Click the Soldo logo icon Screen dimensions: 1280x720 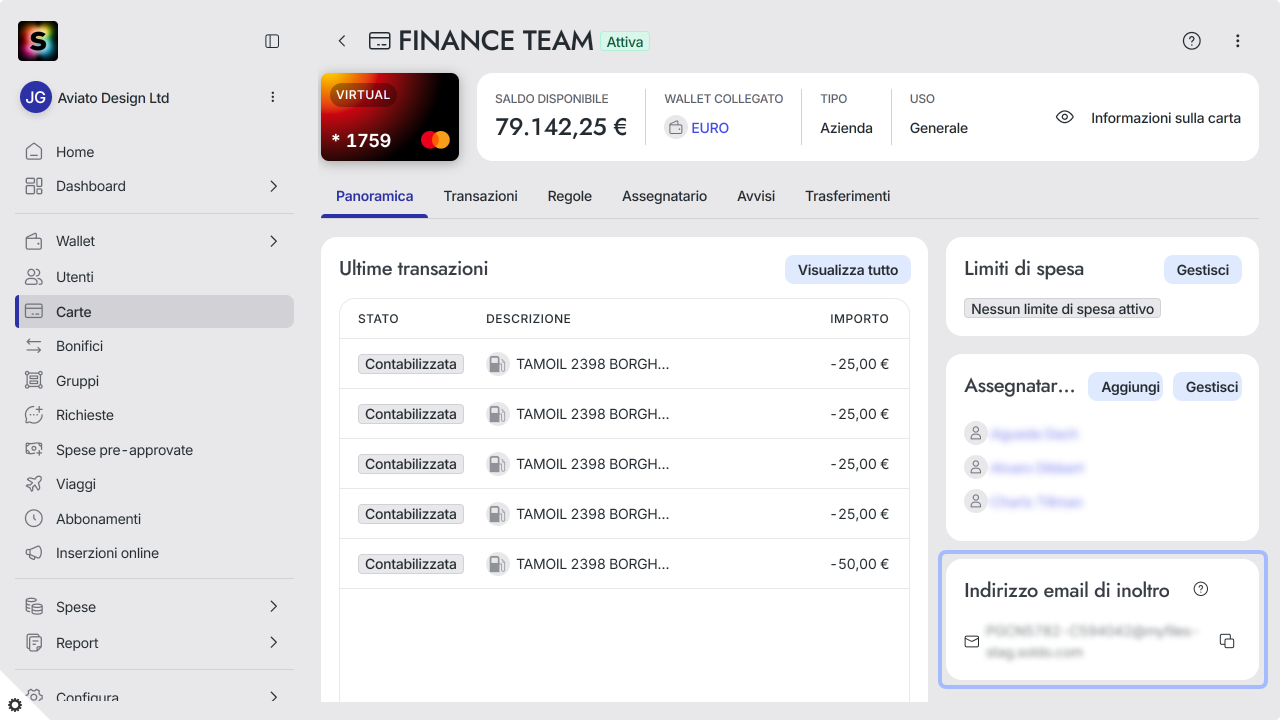38,41
